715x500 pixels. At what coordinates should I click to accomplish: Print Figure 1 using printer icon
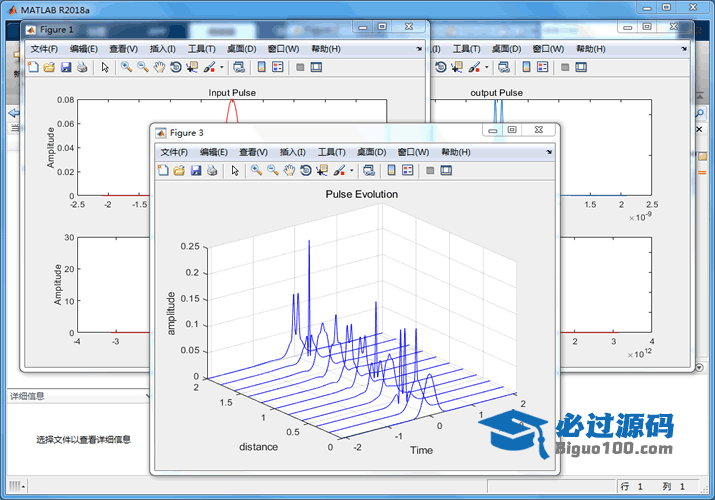(82, 67)
